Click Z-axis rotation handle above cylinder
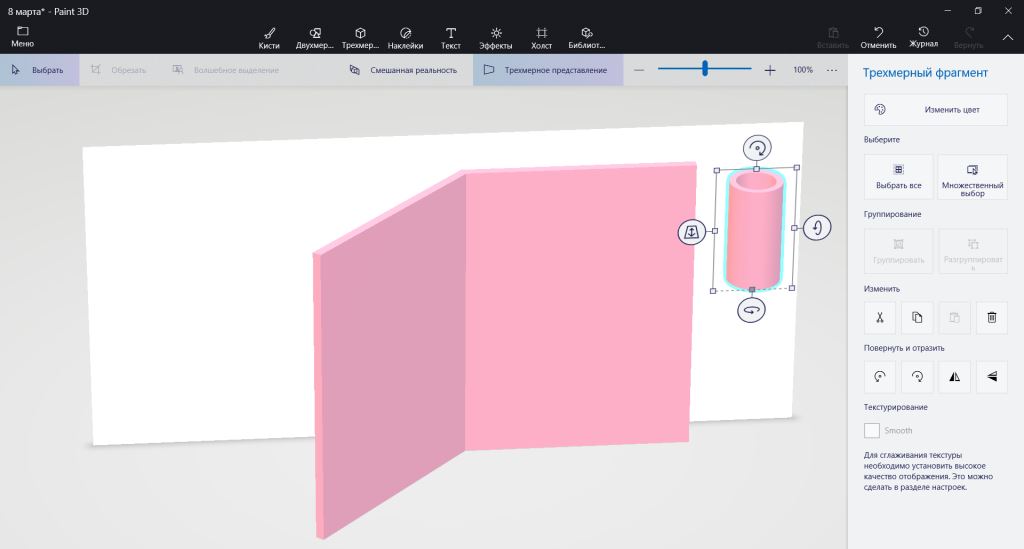 (757, 148)
